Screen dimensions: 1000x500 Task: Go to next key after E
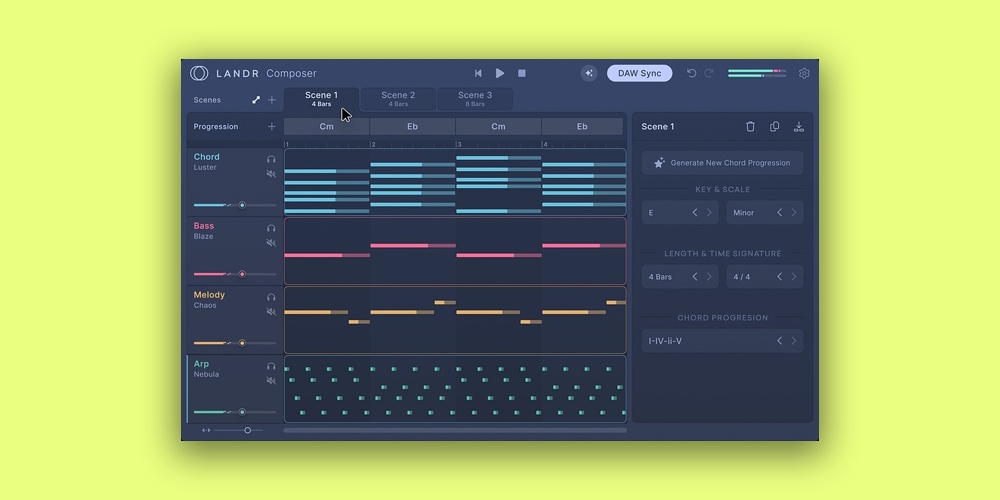710,213
